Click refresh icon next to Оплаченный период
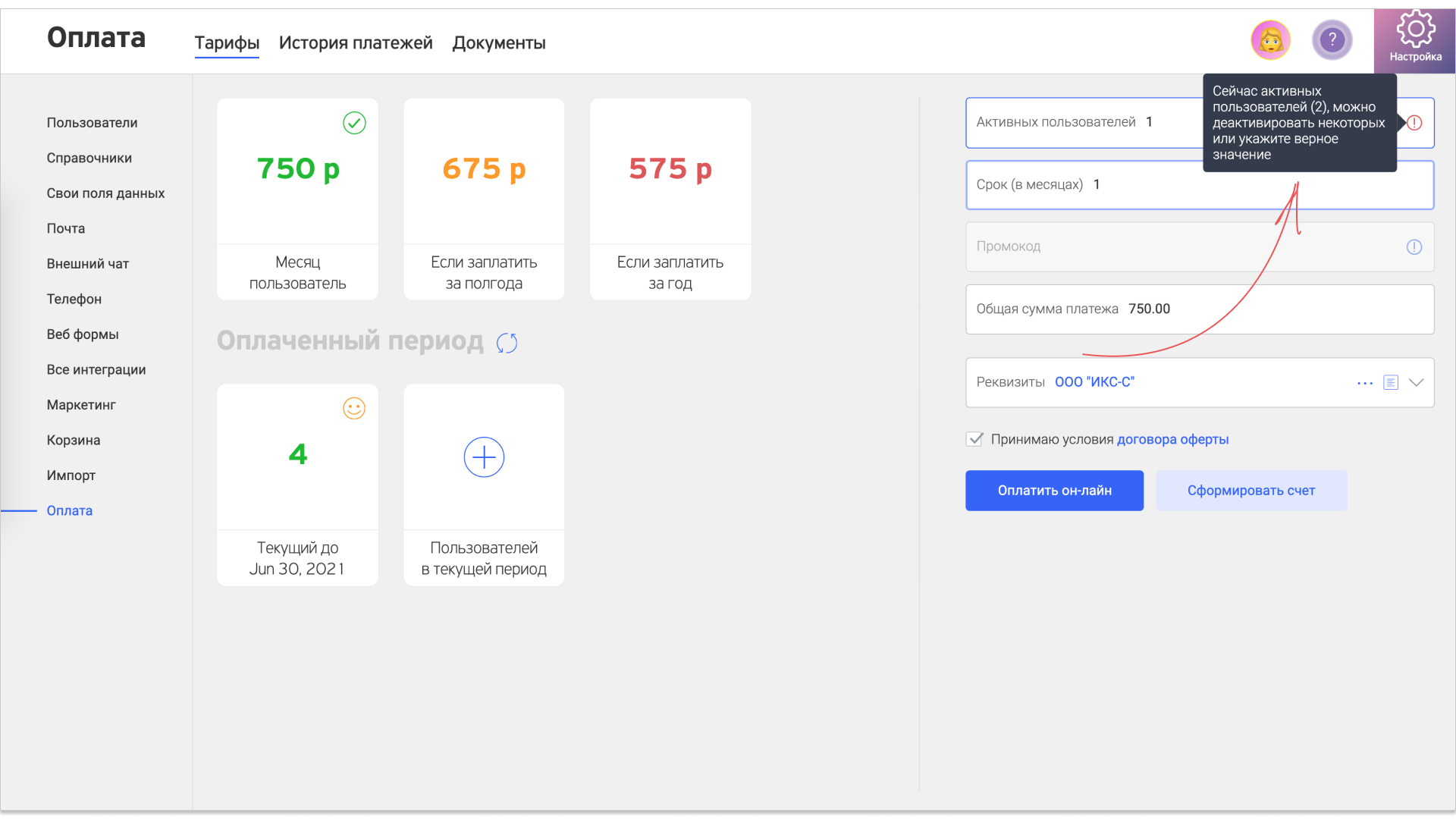This screenshot has height=819, width=1456. [x=507, y=343]
